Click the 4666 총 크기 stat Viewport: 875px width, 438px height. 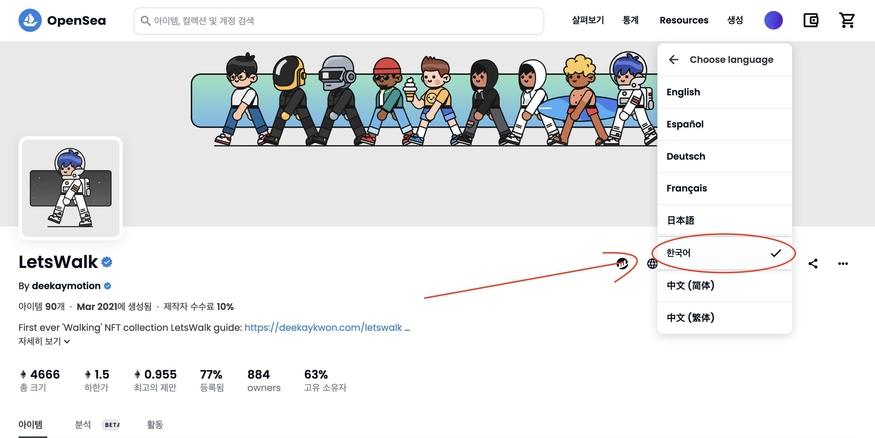(x=40, y=380)
